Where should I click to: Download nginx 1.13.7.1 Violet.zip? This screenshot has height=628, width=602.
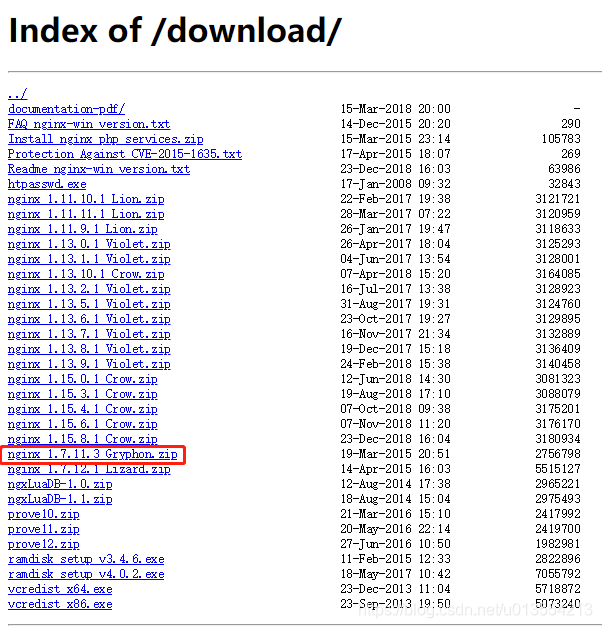click(x=89, y=334)
